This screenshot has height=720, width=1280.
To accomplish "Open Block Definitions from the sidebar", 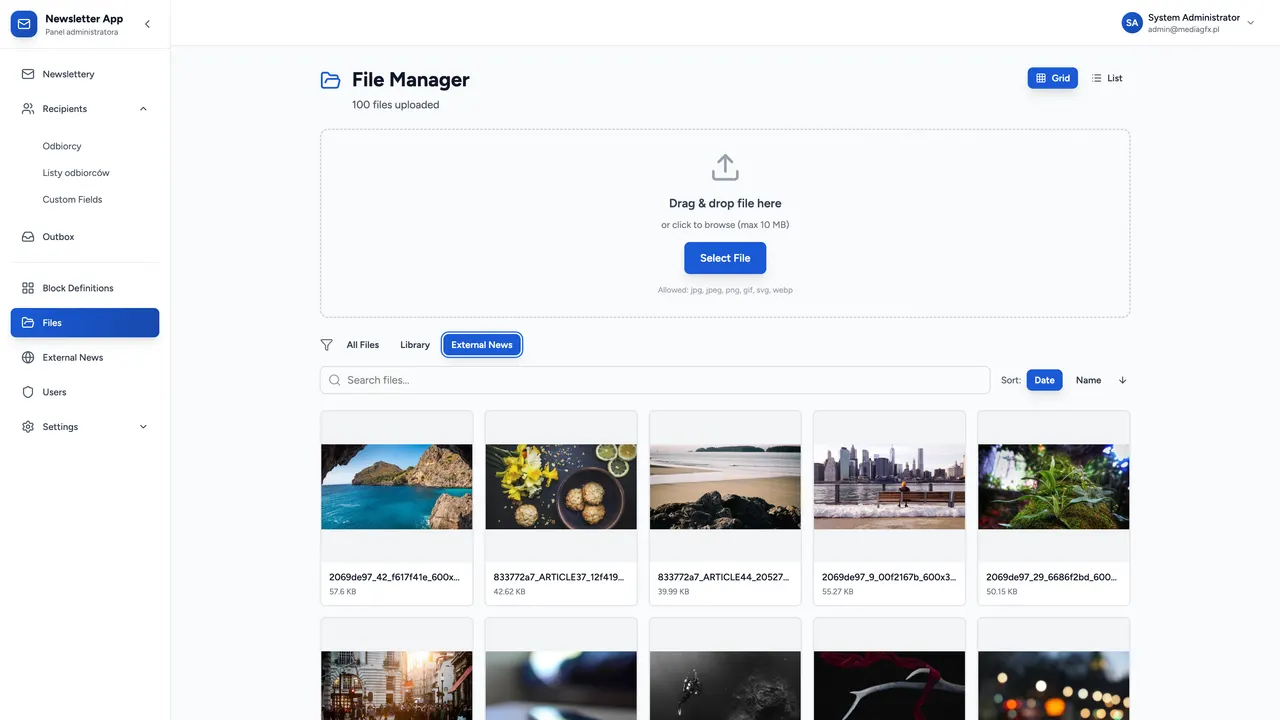I will (x=85, y=288).
